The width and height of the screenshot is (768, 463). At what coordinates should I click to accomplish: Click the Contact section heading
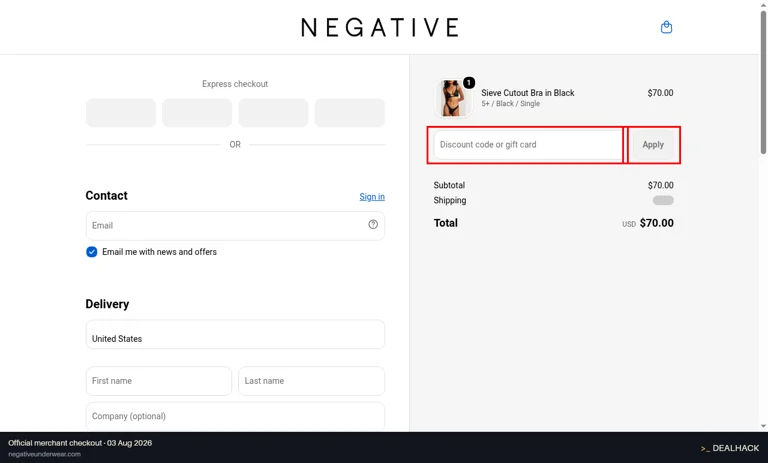106,195
